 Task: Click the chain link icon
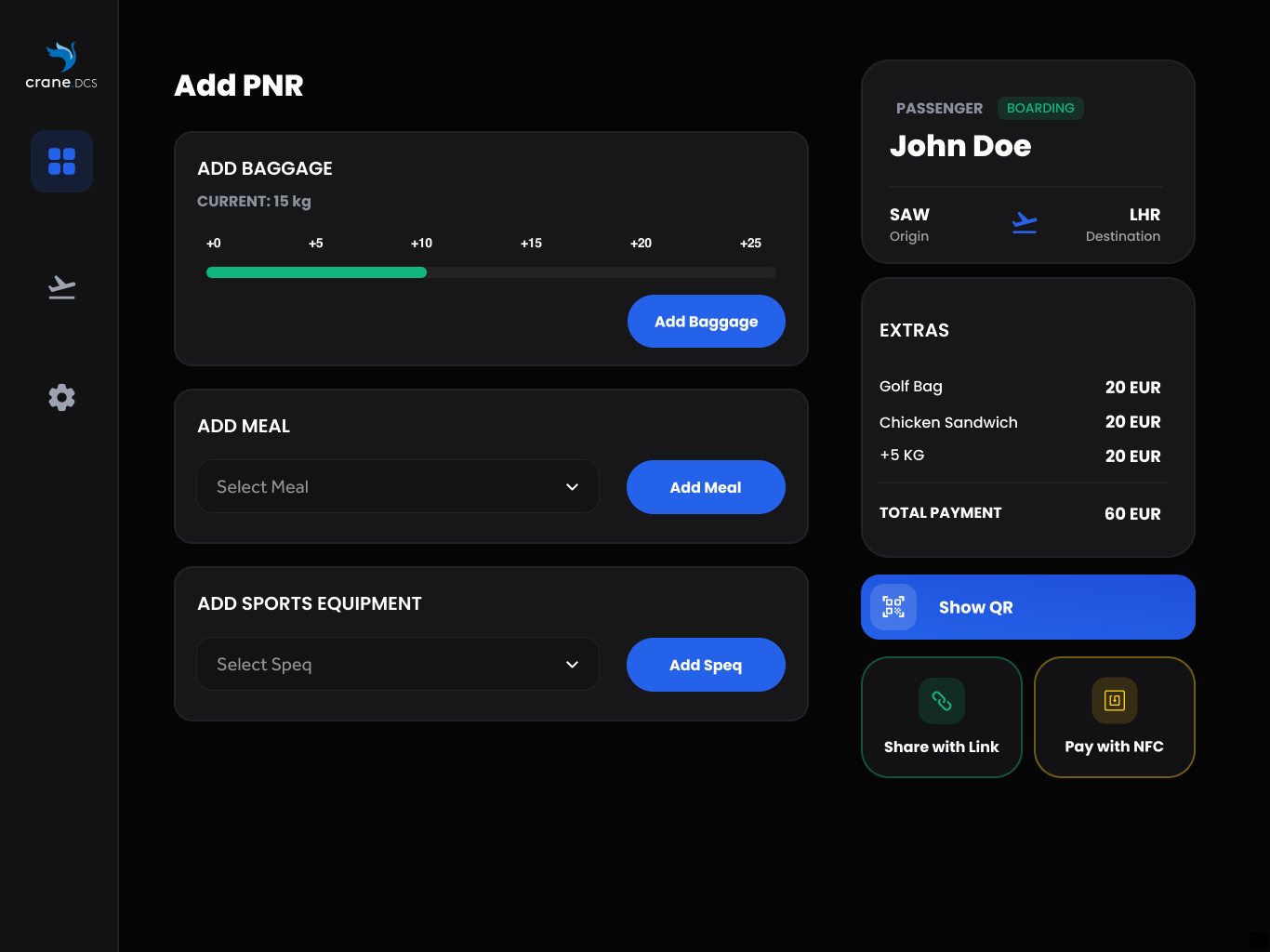tap(942, 701)
